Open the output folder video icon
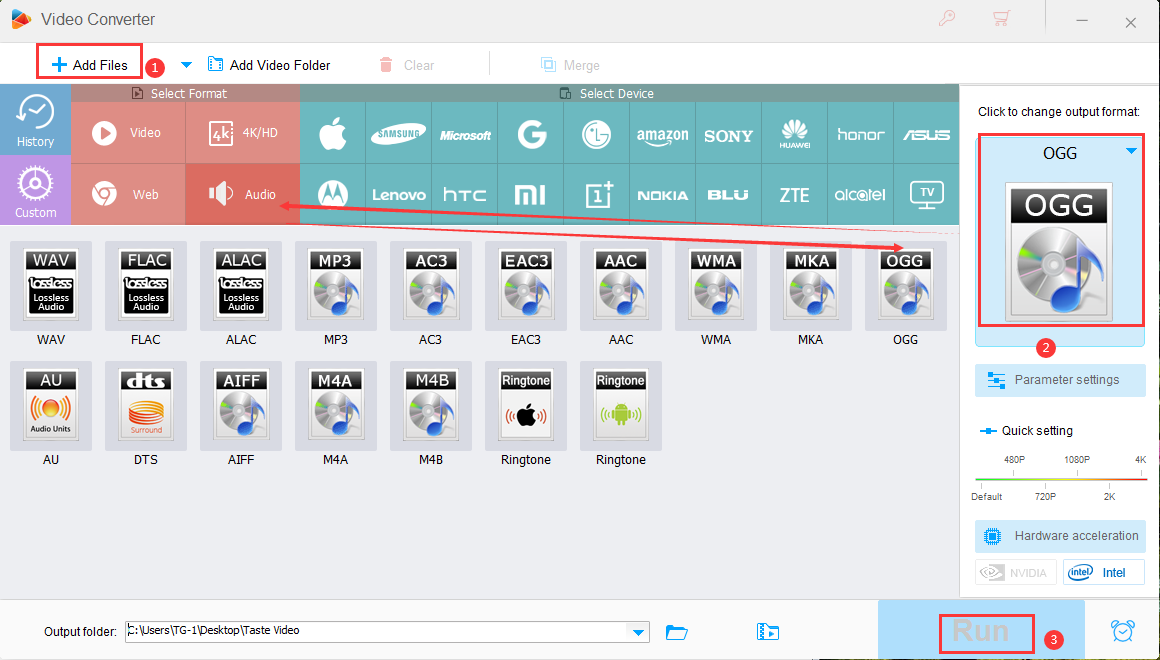The image size is (1160, 660). 768,632
